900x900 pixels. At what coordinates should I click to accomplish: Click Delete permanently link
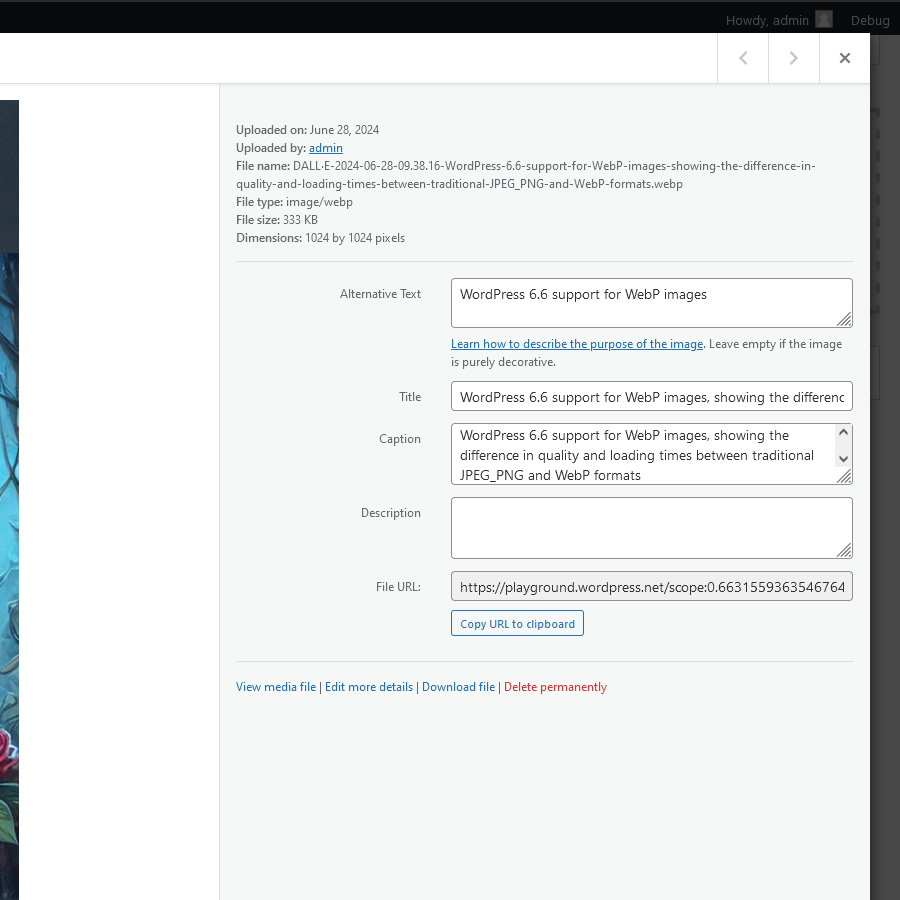click(x=555, y=687)
